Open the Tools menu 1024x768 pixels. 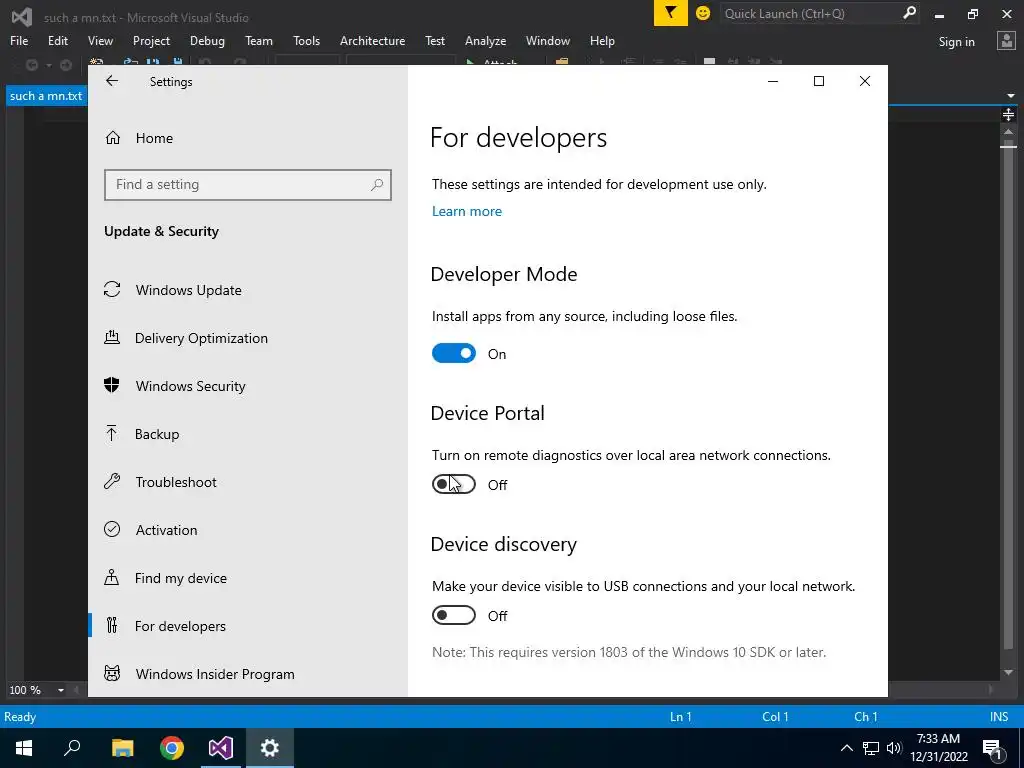click(x=306, y=40)
